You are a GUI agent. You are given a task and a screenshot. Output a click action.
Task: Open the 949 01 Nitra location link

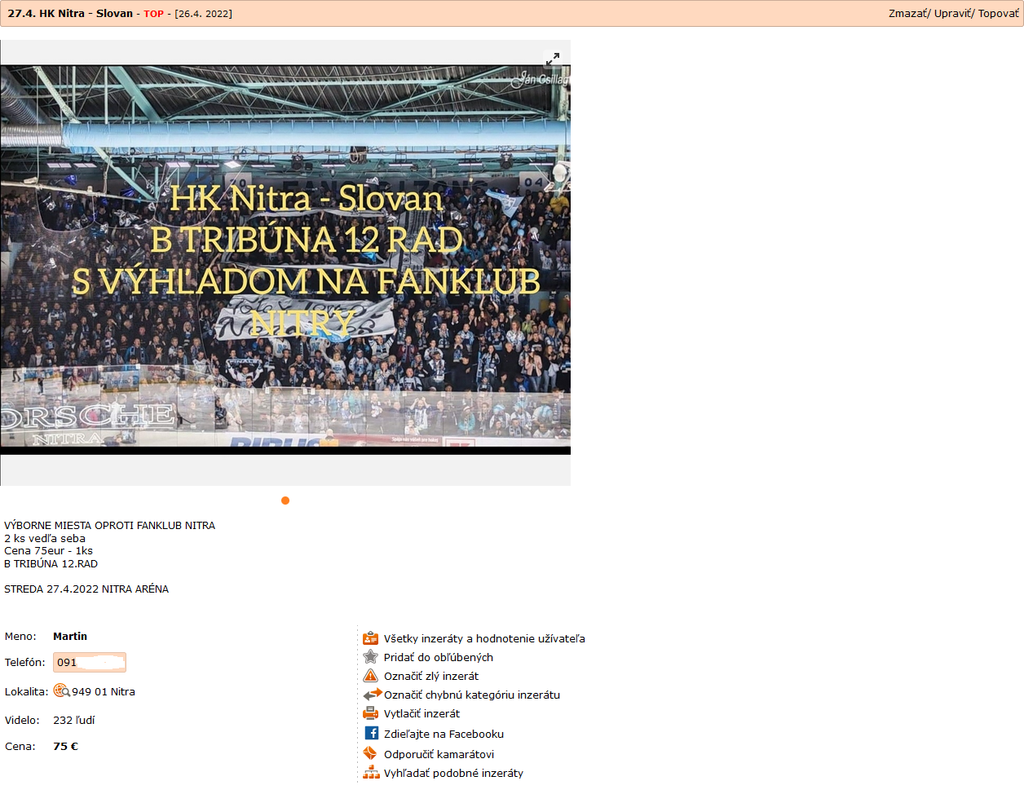click(x=103, y=692)
